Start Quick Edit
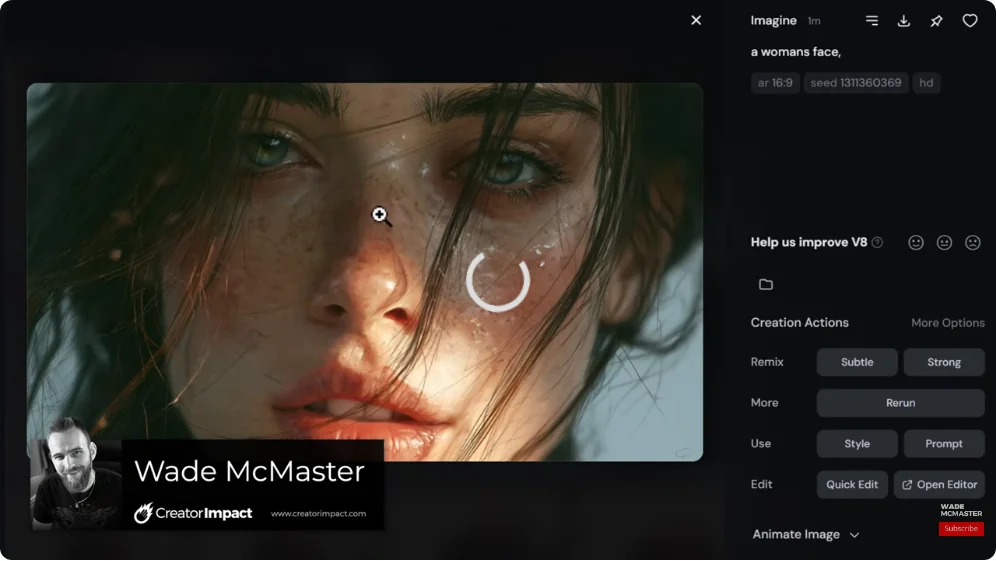This screenshot has width=996, height=561. (852, 484)
